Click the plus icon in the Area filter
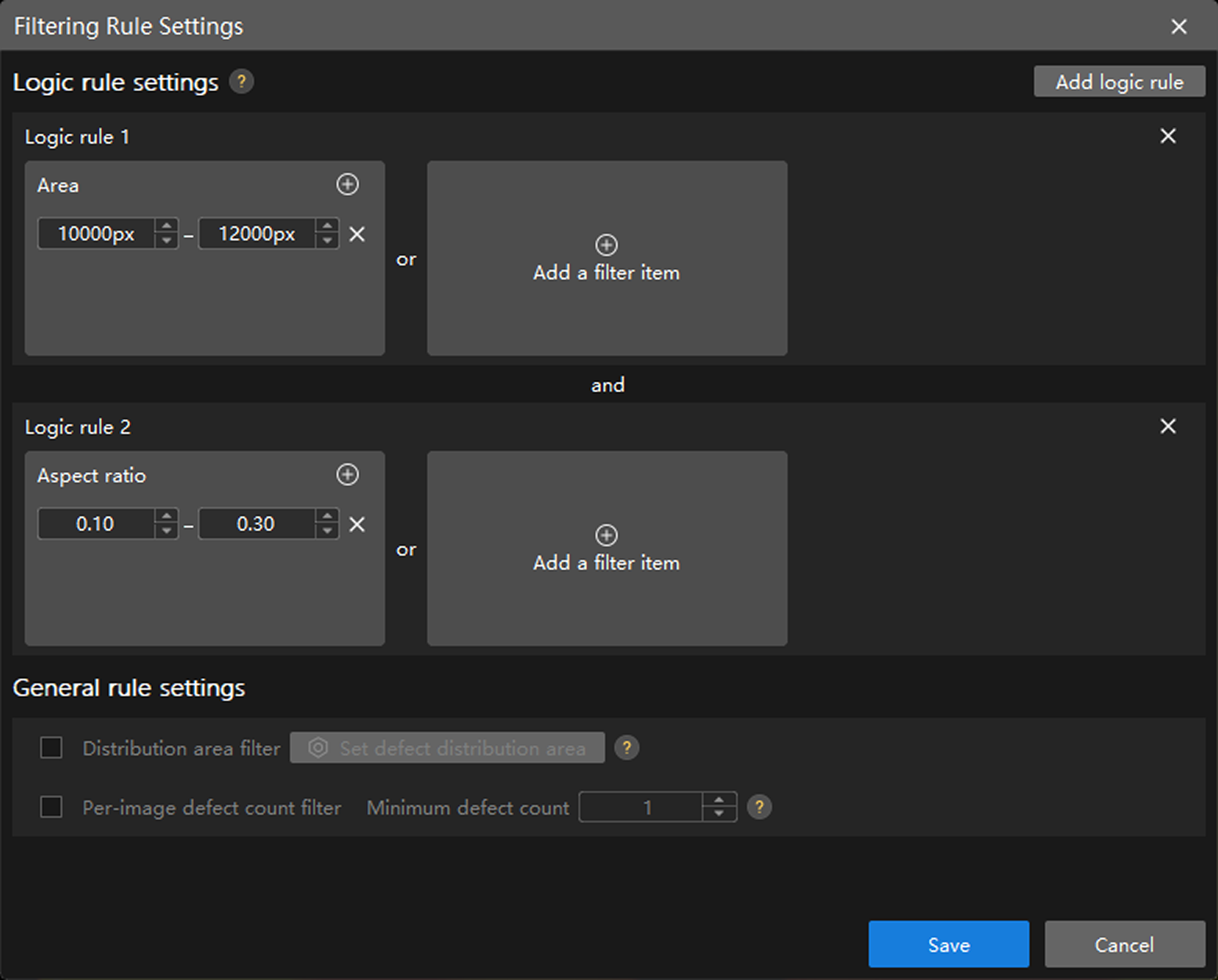This screenshot has height=980, width=1218. click(347, 184)
